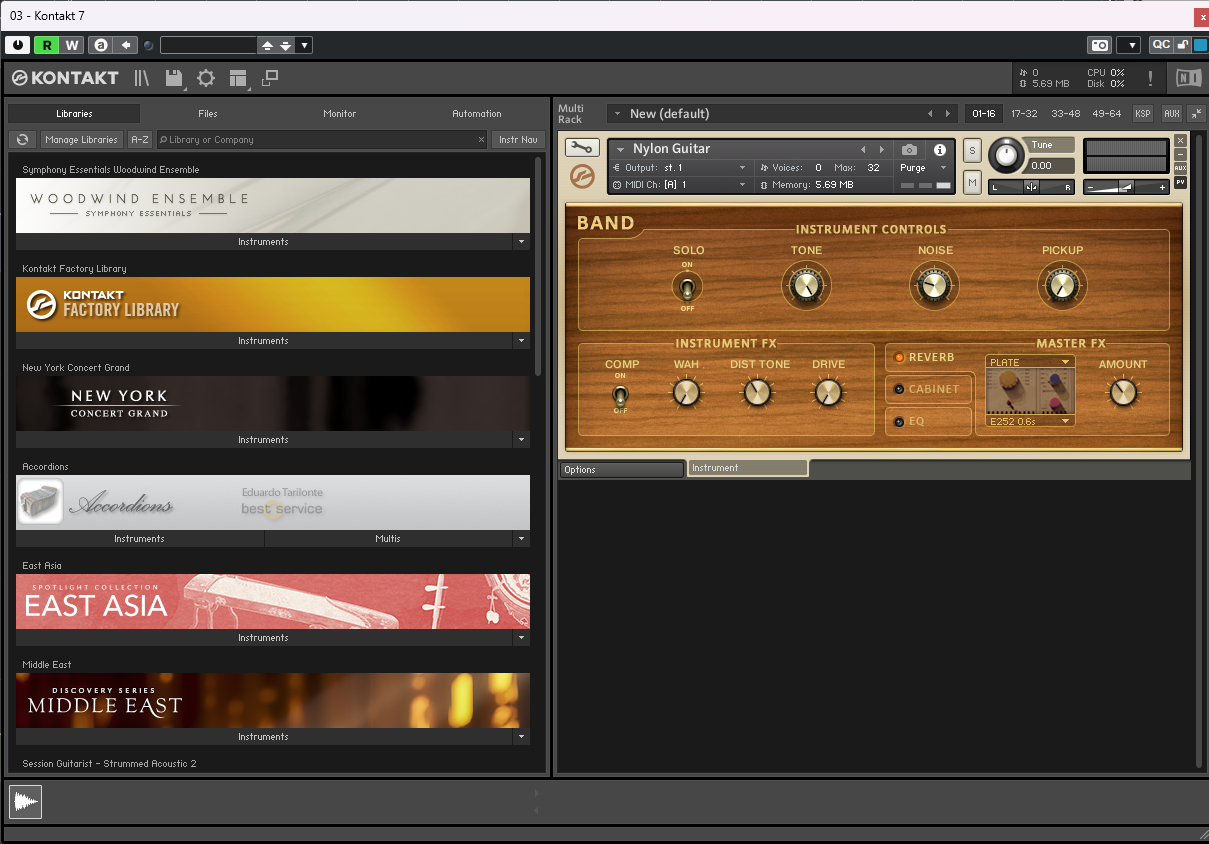Clear the library search with X icon
Screen dimensions: 1209x844
coord(481,140)
